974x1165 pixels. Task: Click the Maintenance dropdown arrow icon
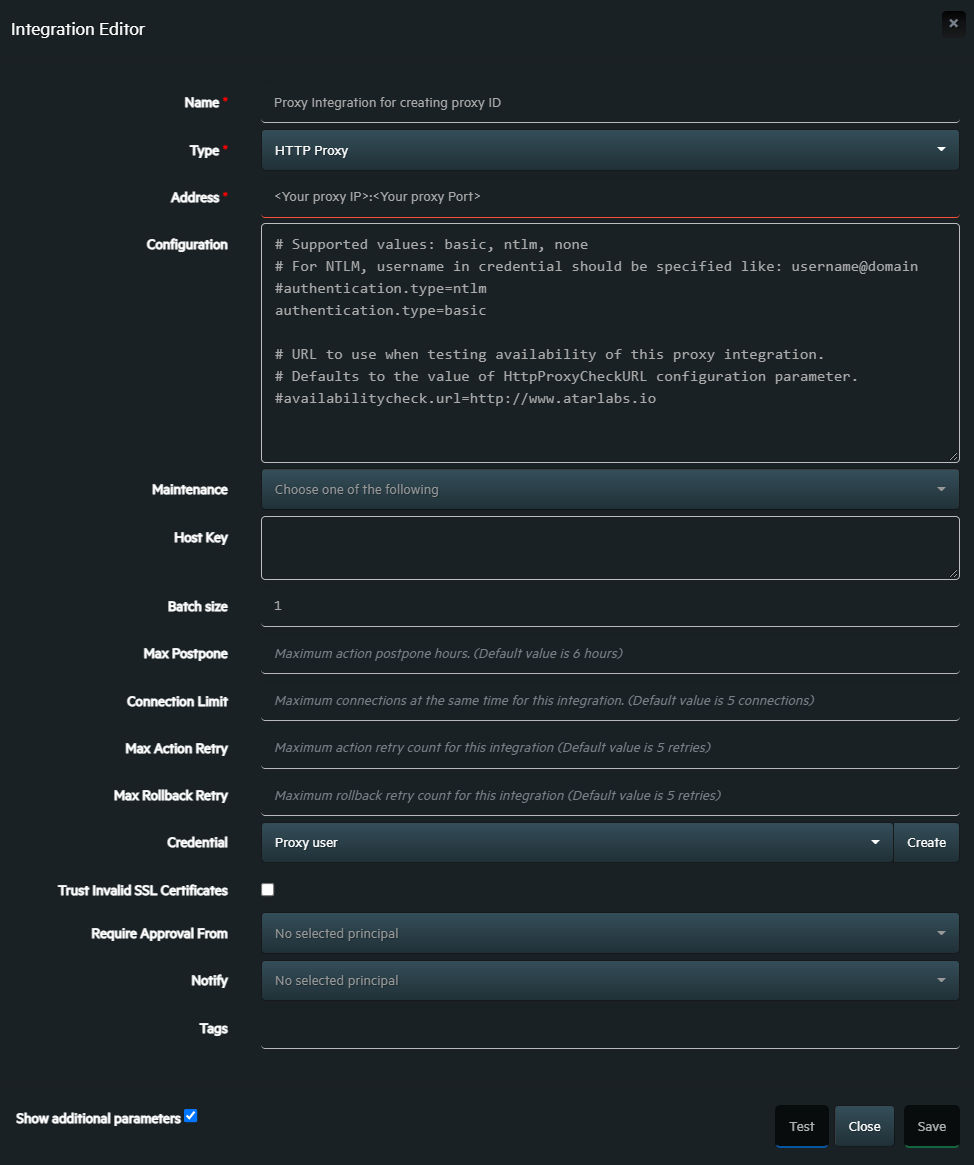point(941,489)
